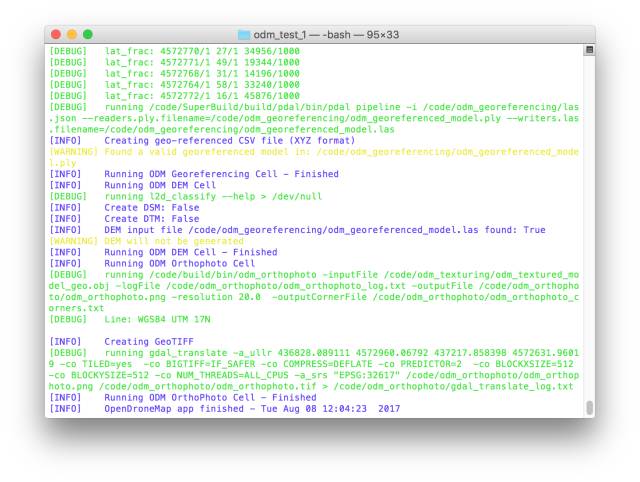Click the green zoom window button
The height and width of the screenshot is (482, 640).
click(x=88, y=35)
